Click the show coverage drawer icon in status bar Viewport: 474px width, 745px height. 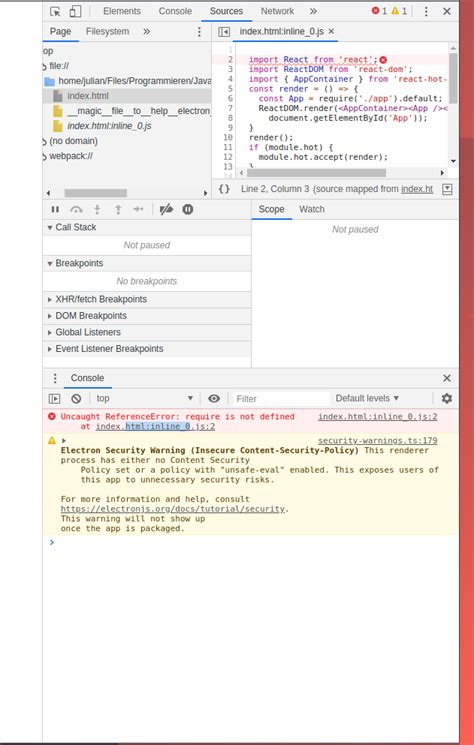click(x=447, y=189)
